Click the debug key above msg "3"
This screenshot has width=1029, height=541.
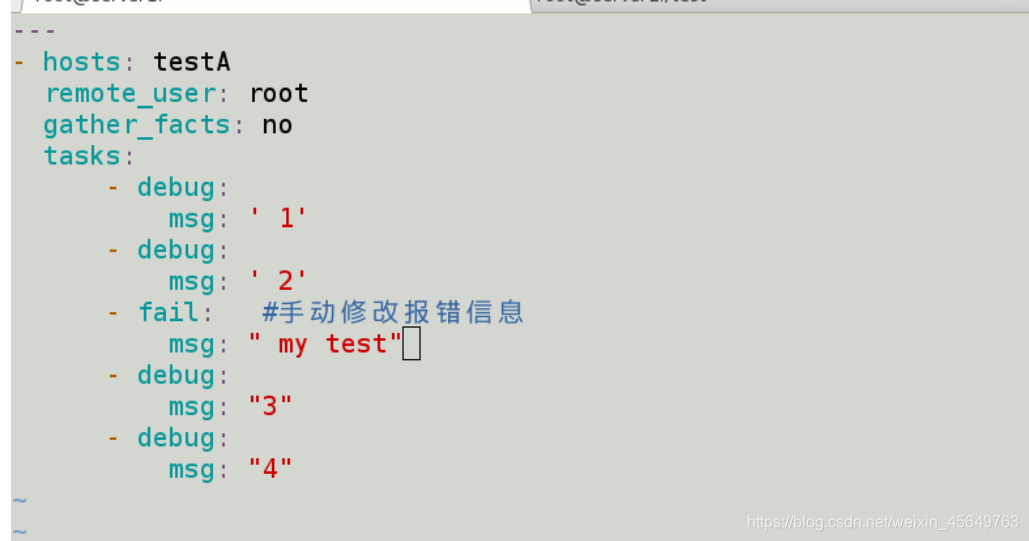(182, 376)
